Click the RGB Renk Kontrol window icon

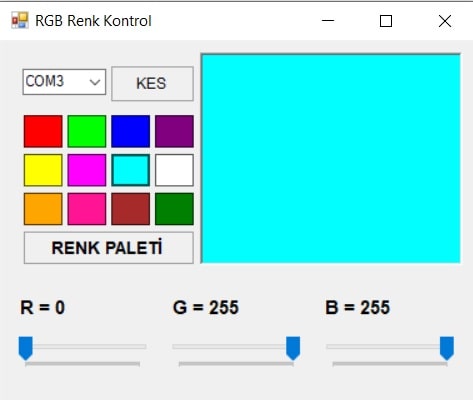coord(20,21)
